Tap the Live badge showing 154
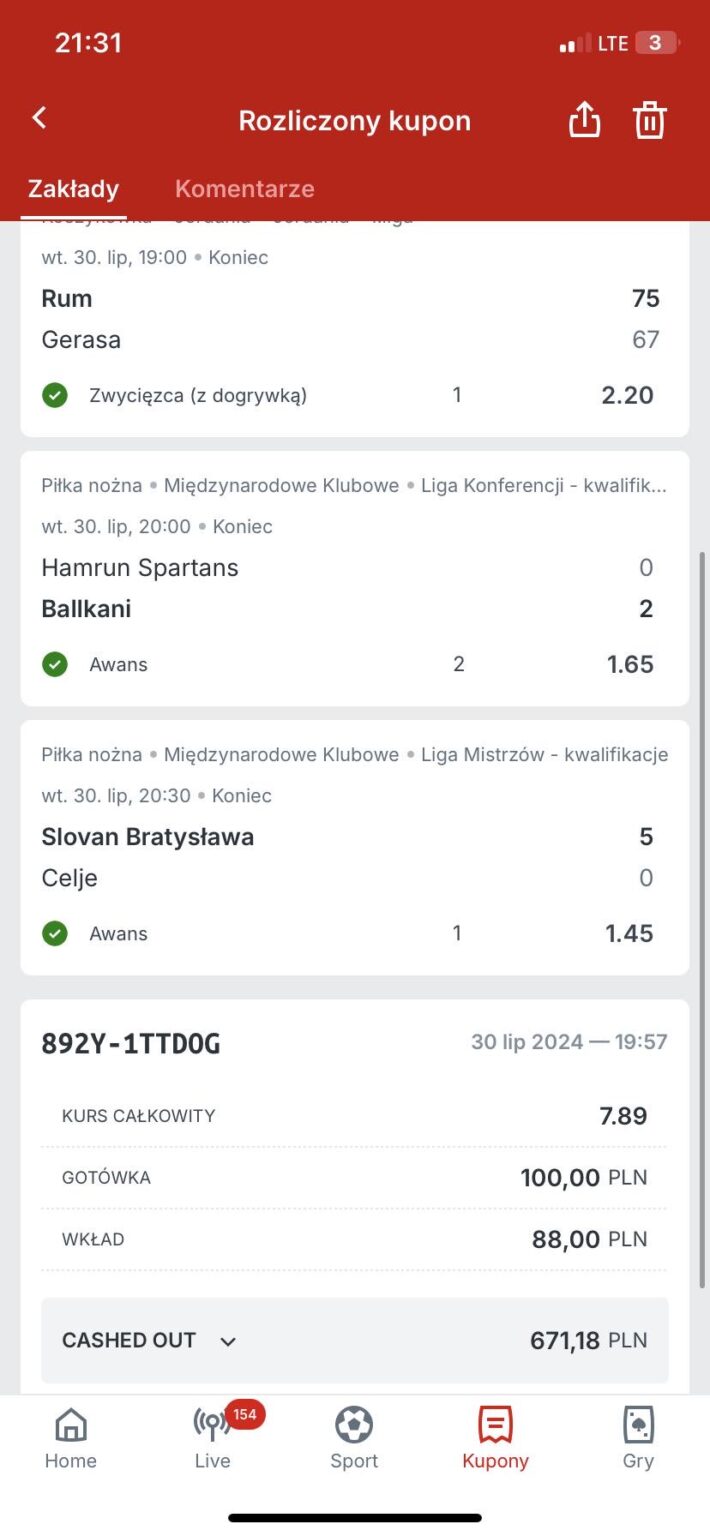 pyautogui.click(x=244, y=1414)
